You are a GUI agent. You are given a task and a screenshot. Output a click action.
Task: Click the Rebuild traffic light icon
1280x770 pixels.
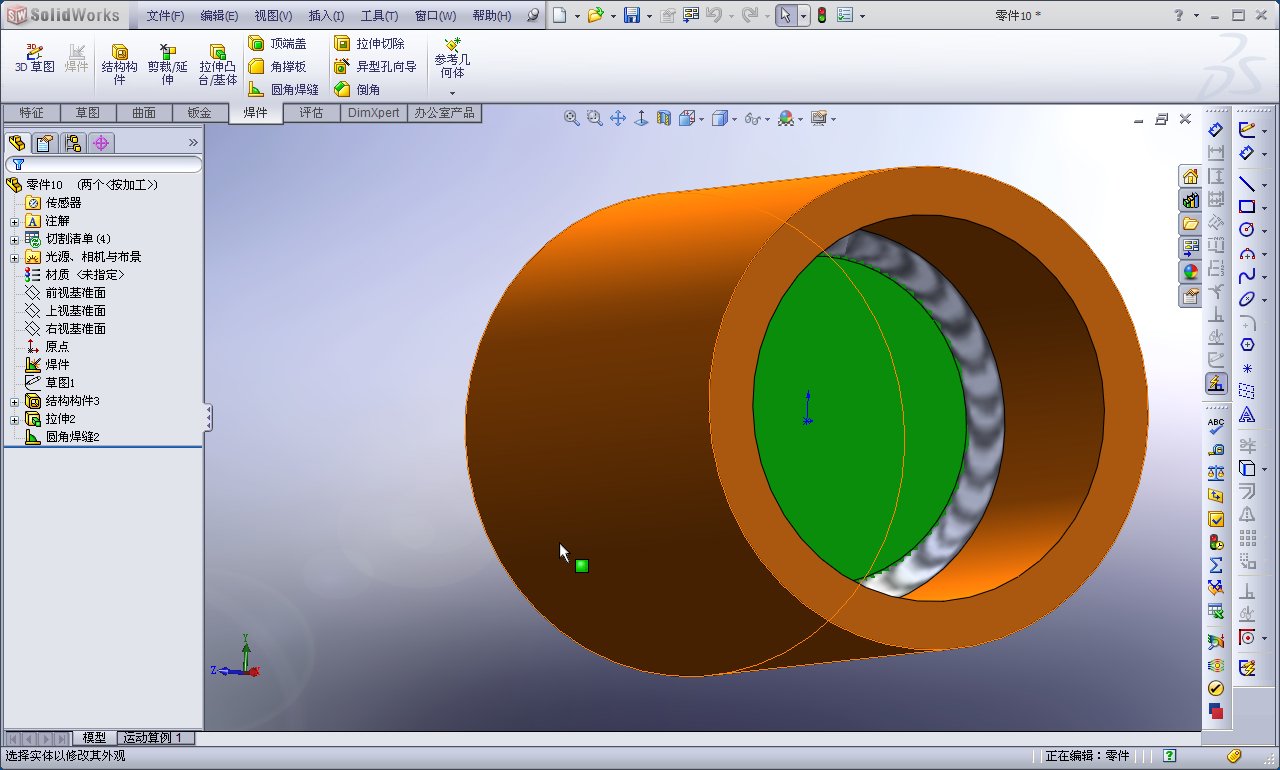pos(822,15)
